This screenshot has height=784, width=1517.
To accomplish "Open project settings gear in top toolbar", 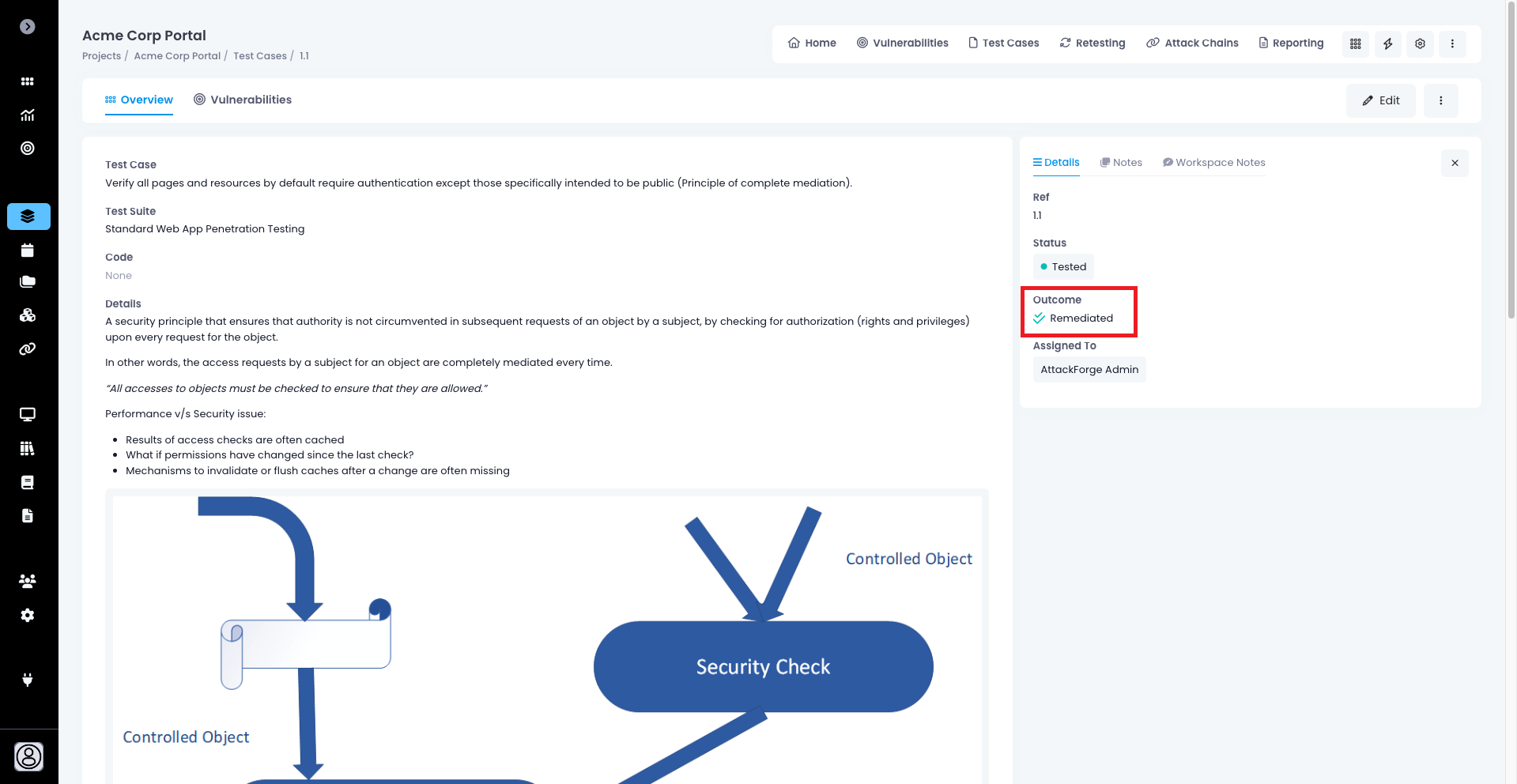I will coord(1420,44).
